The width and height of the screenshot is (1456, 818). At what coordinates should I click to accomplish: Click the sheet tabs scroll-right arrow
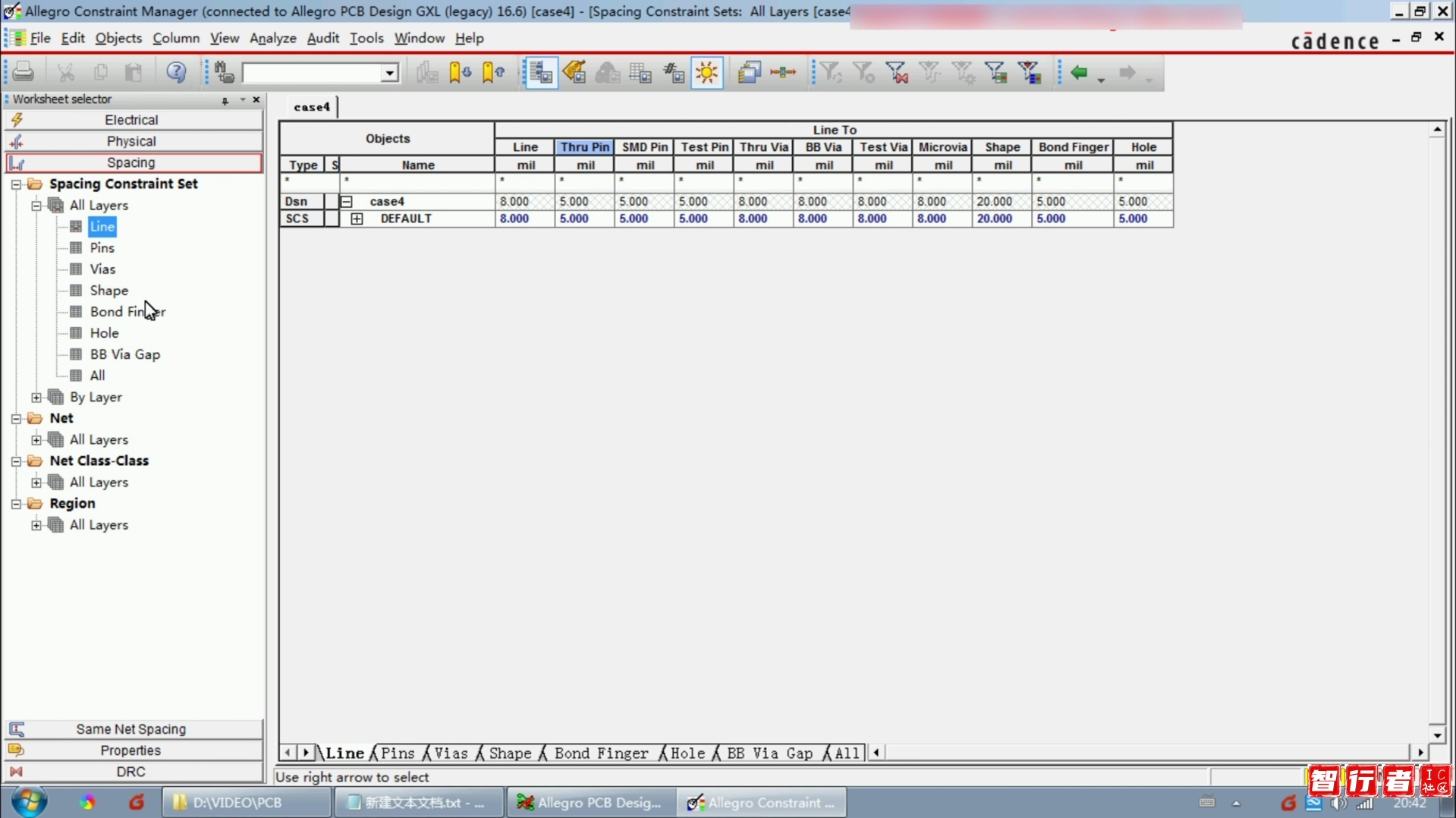click(306, 753)
